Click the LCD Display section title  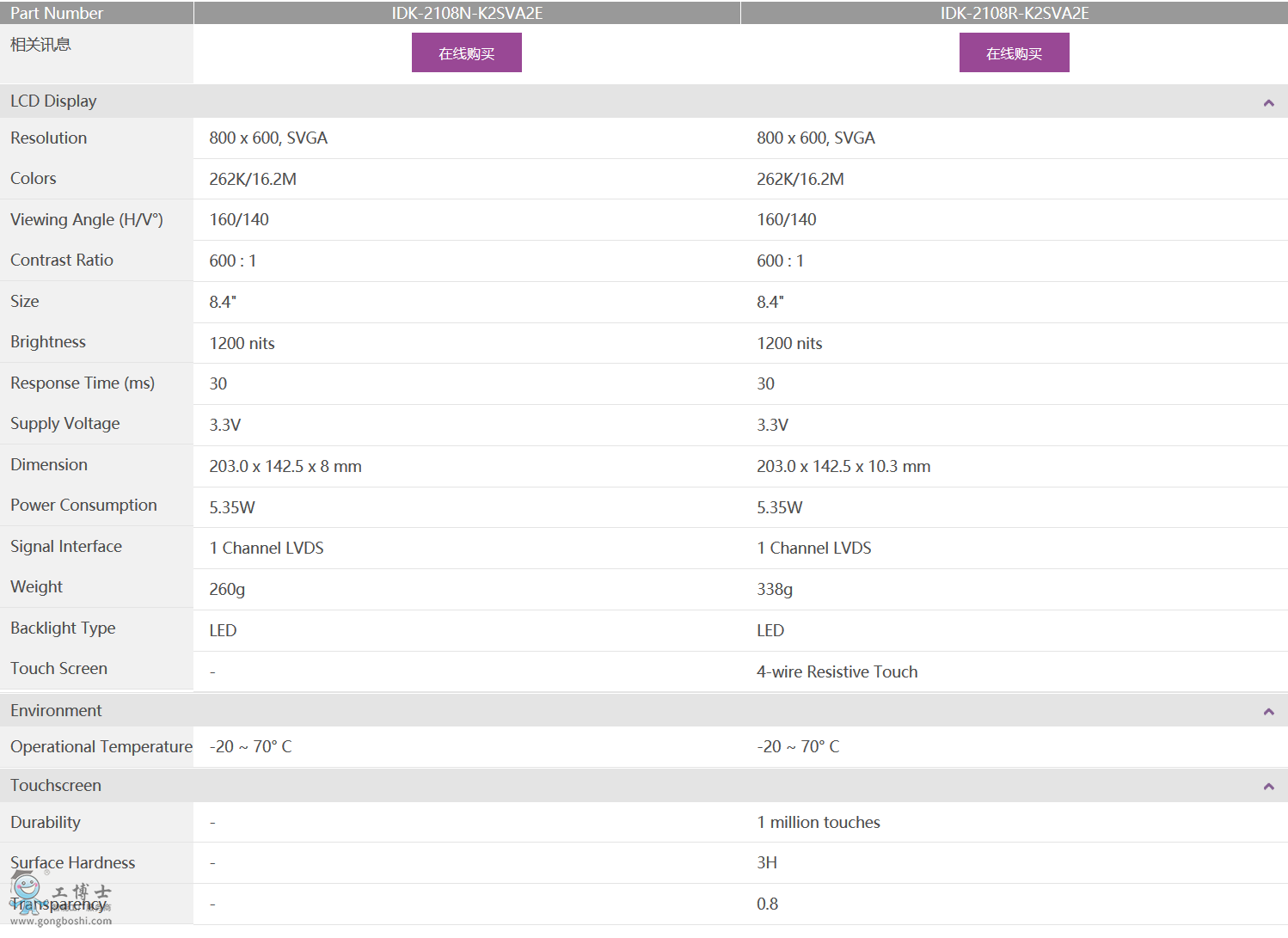[53, 101]
